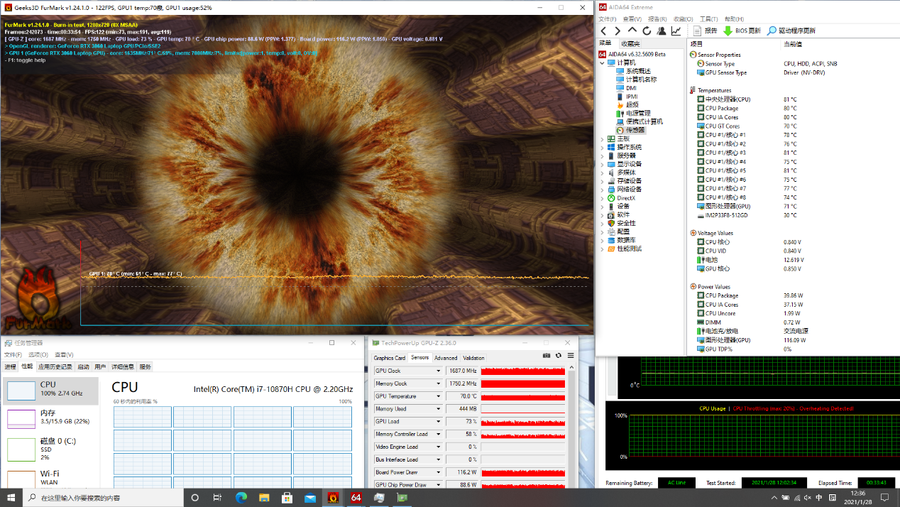The height and width of the screenshot is (507, 900).
Task: Expand the 性能测试 tree node
Action: tap(602, 249)
